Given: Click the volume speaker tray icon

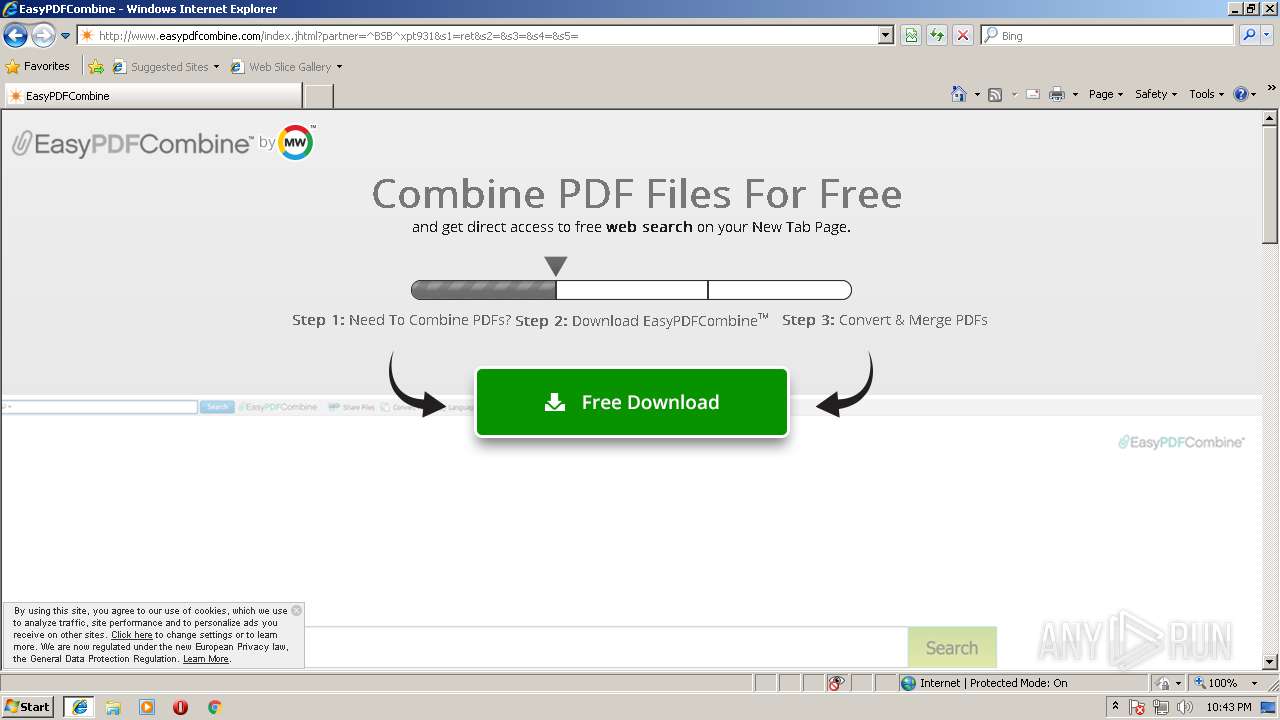Looking at the screenshot, I should pyautogui.click(x=1185, y=707).
